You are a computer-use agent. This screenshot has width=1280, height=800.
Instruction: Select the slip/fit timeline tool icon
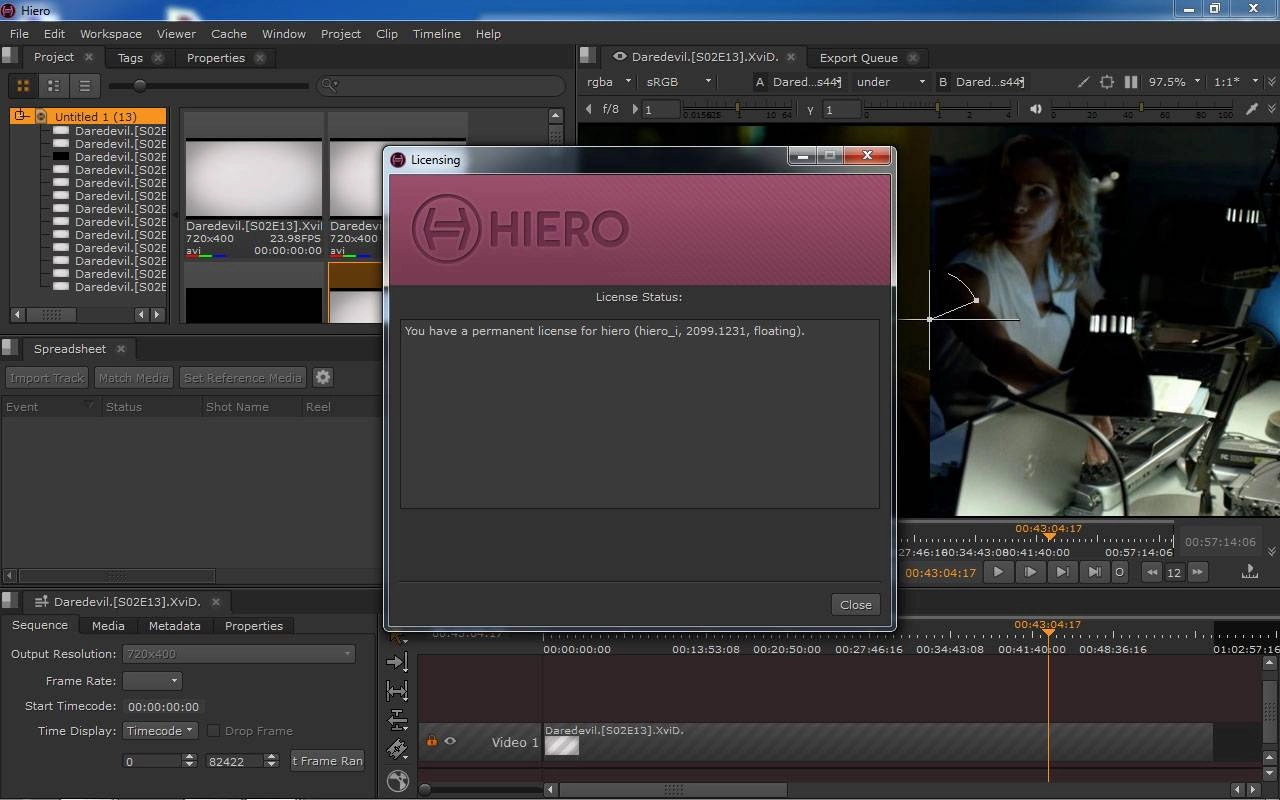click(397, 691)
